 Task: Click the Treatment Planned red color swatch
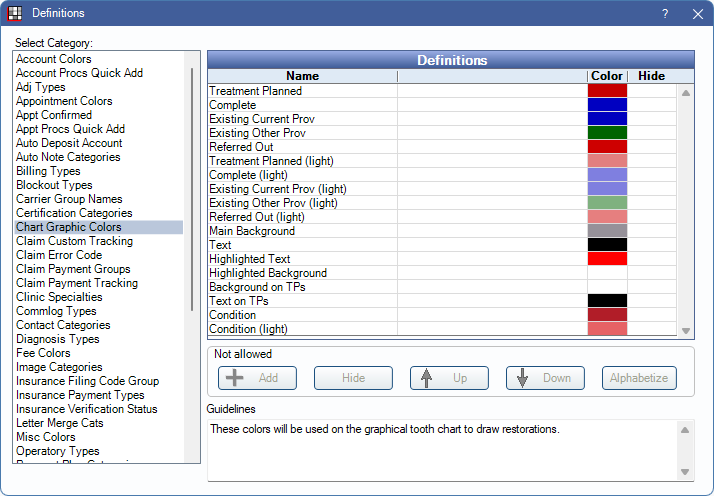[x=607, y=91]
